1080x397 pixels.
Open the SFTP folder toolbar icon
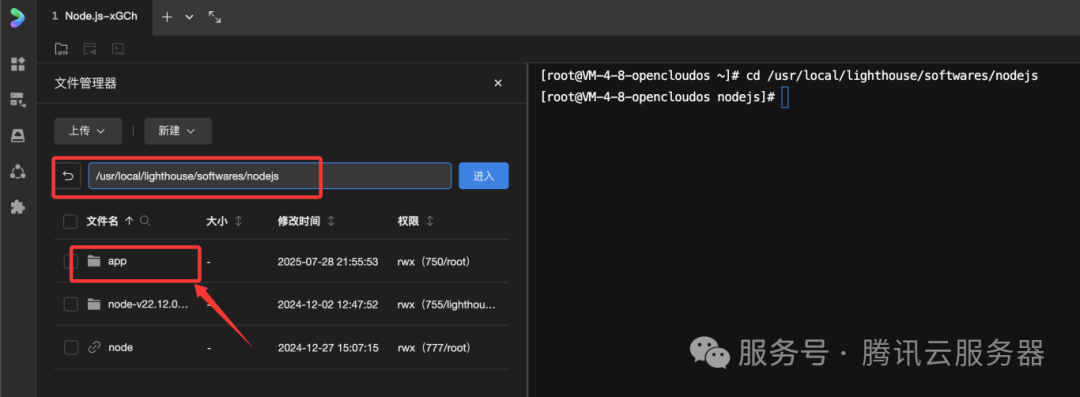[x=61, y=49]
